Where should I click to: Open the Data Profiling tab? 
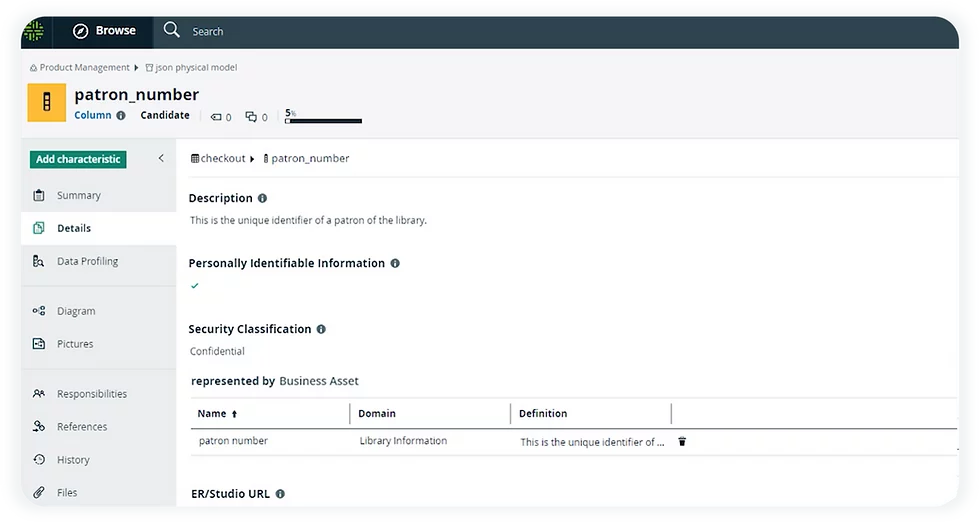click(x=99, y=261)
